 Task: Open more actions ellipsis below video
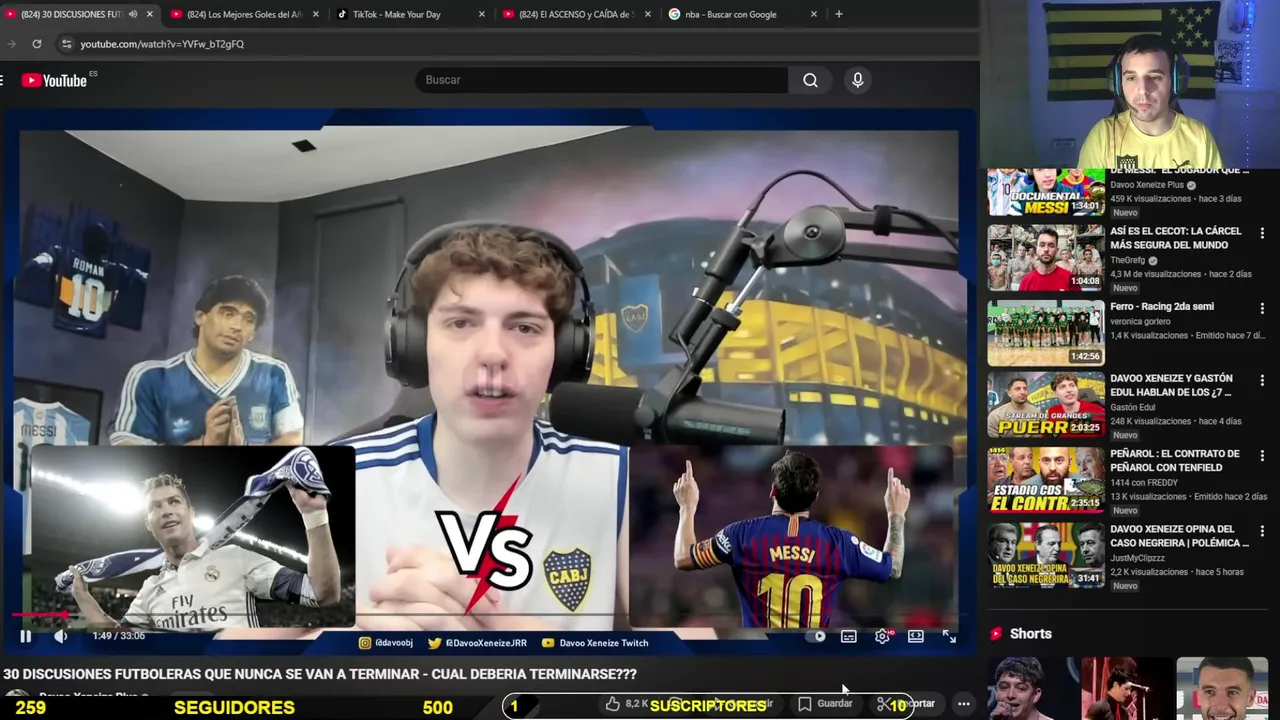964,704
